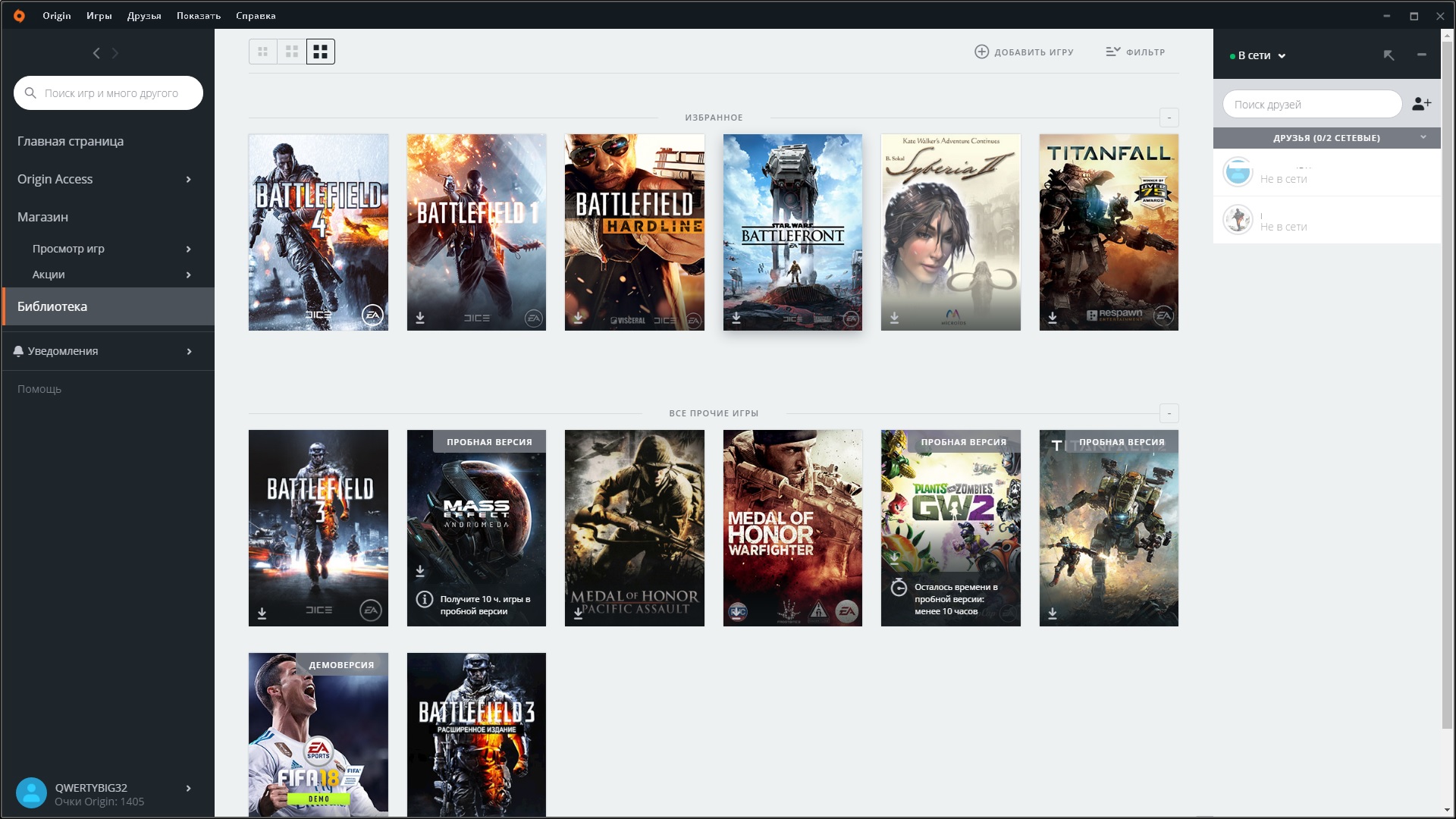The height and width of the screenshot is (819, 1456).
Task: Click download icon on Mass Effect Andromeda tile
Action: pyautogui.click(x=420, y=570)
